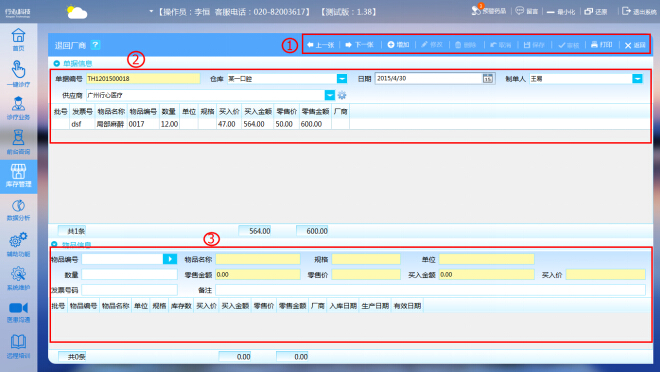Open the help question mark next to 退回厂商
Viewport: 660px width, 372px height.
[x=96, y=45]
